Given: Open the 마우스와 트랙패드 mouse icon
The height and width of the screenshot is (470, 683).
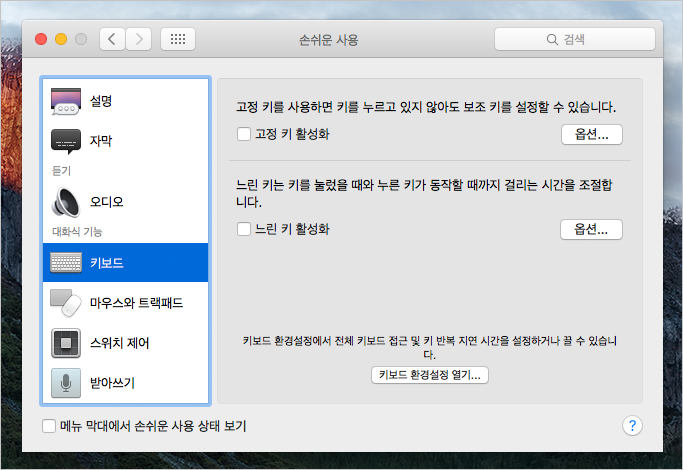Looking at the screenshot, I should pyautogui.click(x=66, y=303).
